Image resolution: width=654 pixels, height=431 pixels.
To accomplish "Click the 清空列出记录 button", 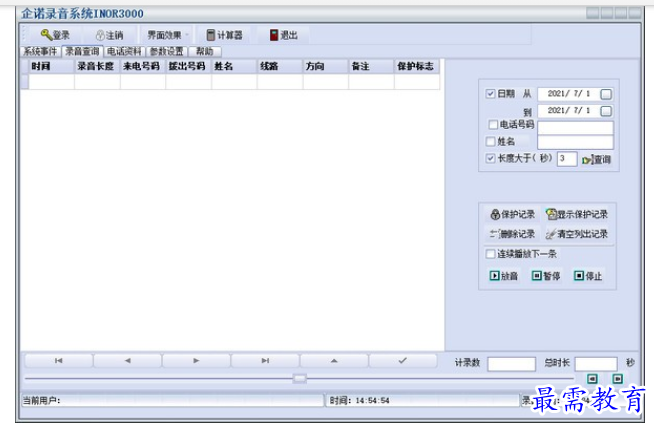I will pos(577,234).
